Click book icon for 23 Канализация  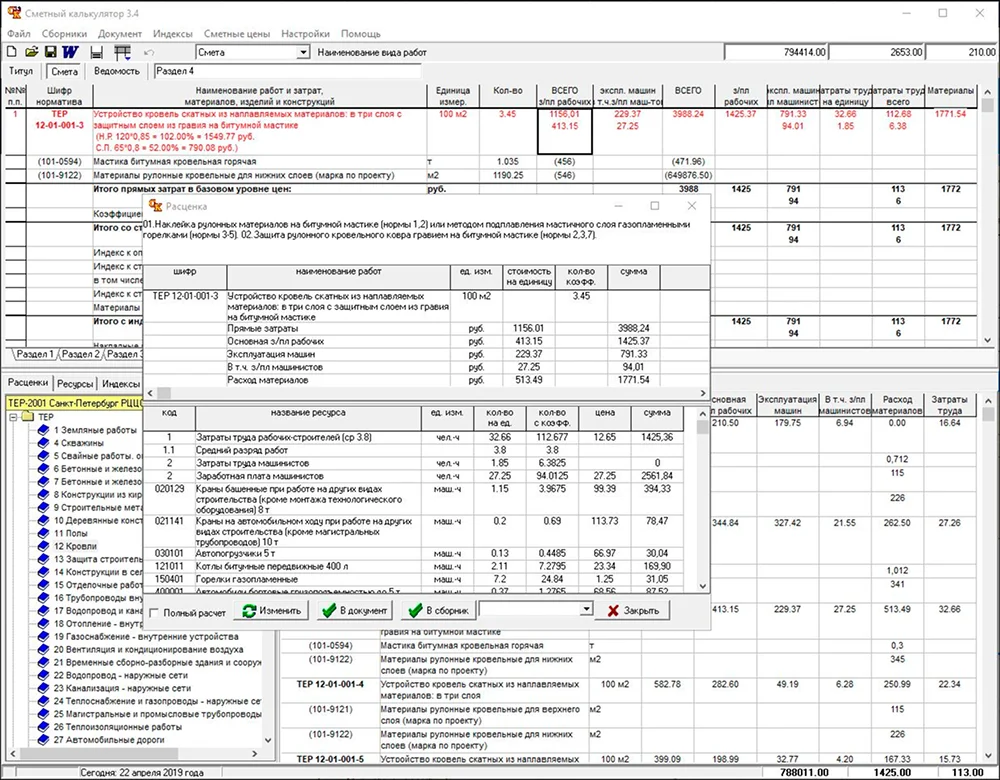click(43, 688)
